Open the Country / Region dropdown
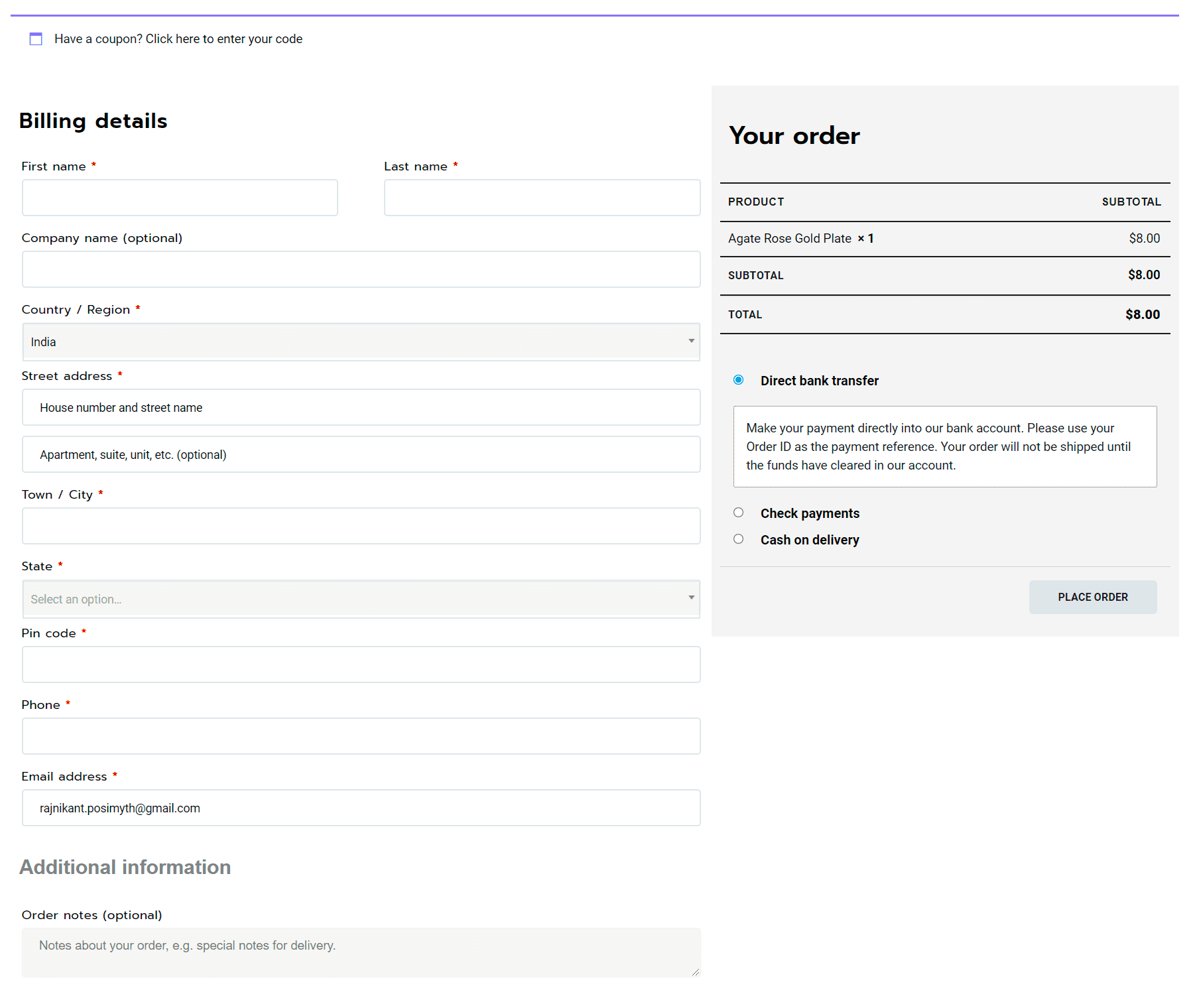The height and width of the screenshot is (1008, 1201). [x=361, y=342]
